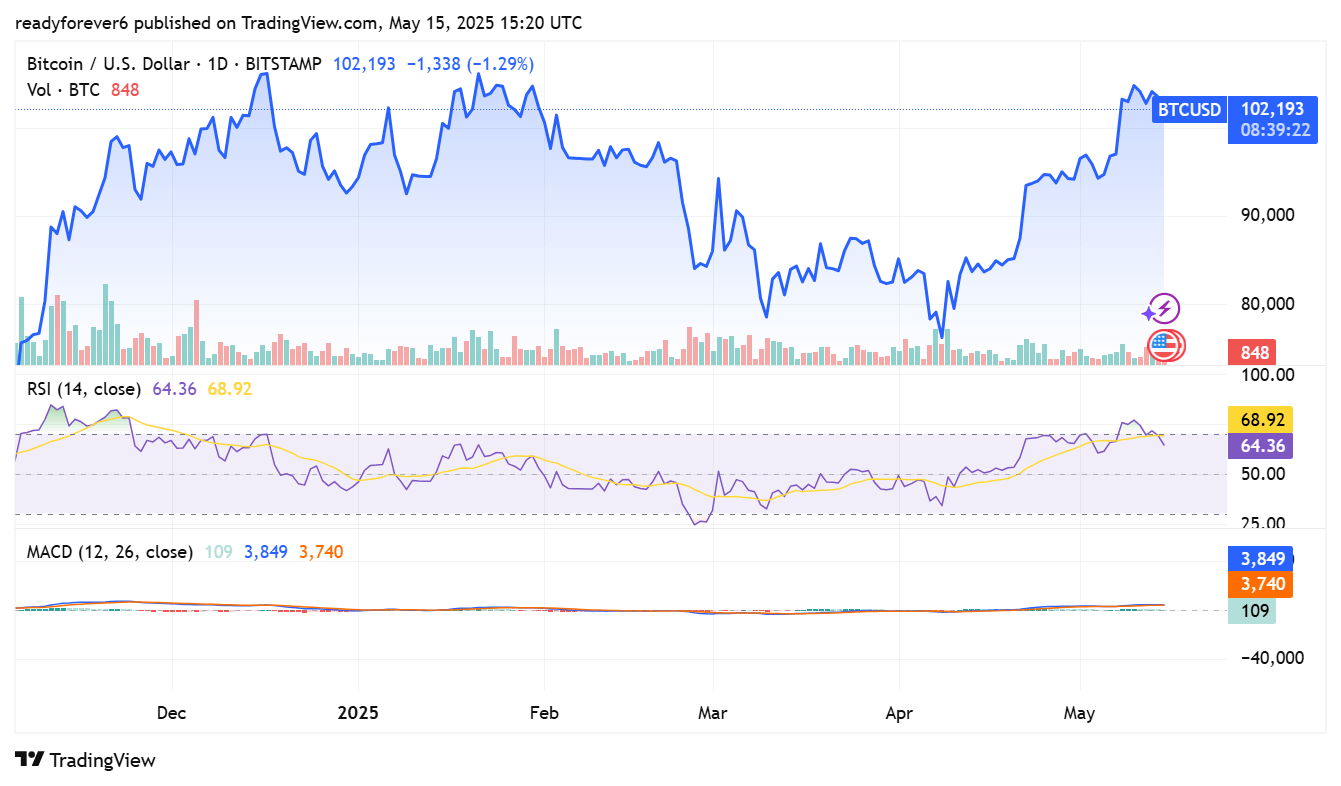Viewport: 1341px width, 786px height.
Task: Click the Vol · BTC indicator label
Action: pos(64,90)
